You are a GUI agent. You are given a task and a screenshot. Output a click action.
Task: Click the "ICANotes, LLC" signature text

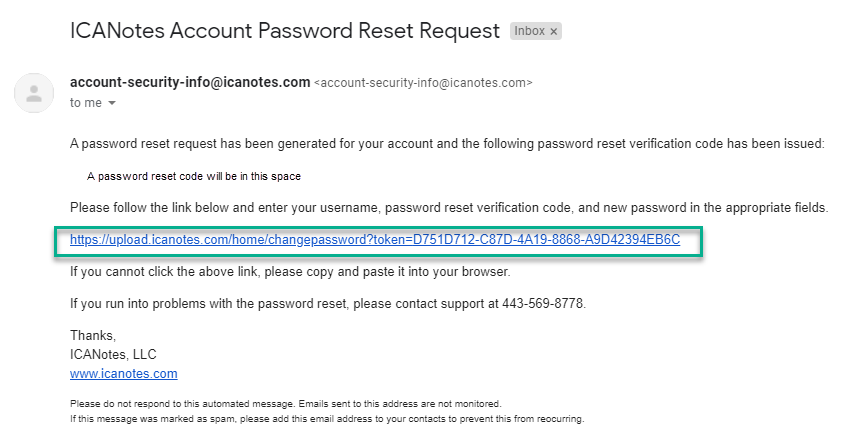point(113,354)
